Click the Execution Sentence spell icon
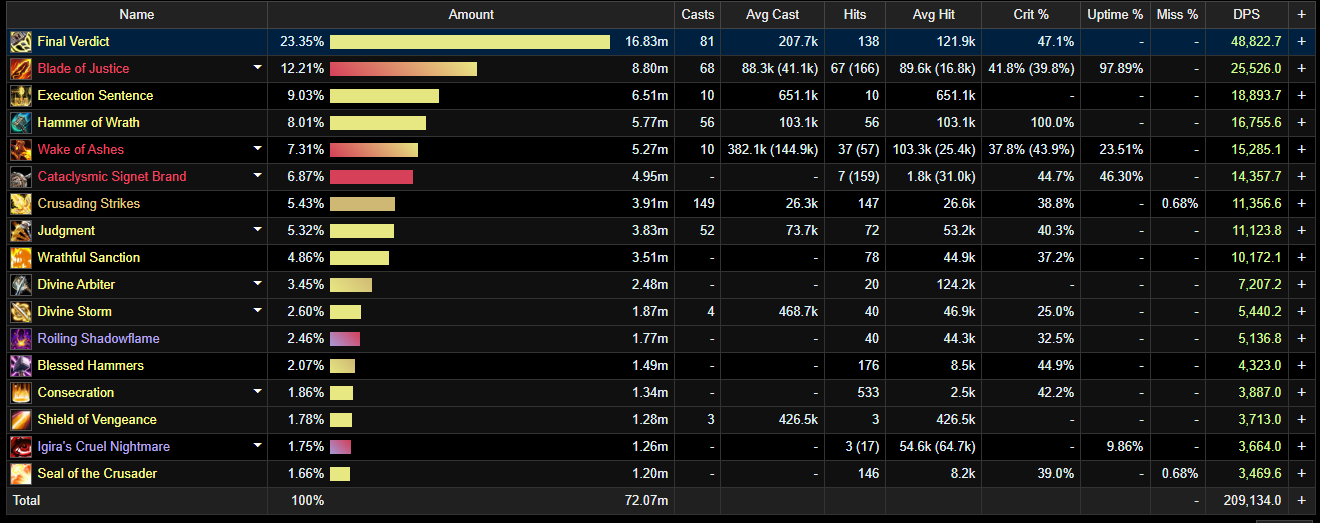This screenshot has height=523, width=1320. pos(21,96)
